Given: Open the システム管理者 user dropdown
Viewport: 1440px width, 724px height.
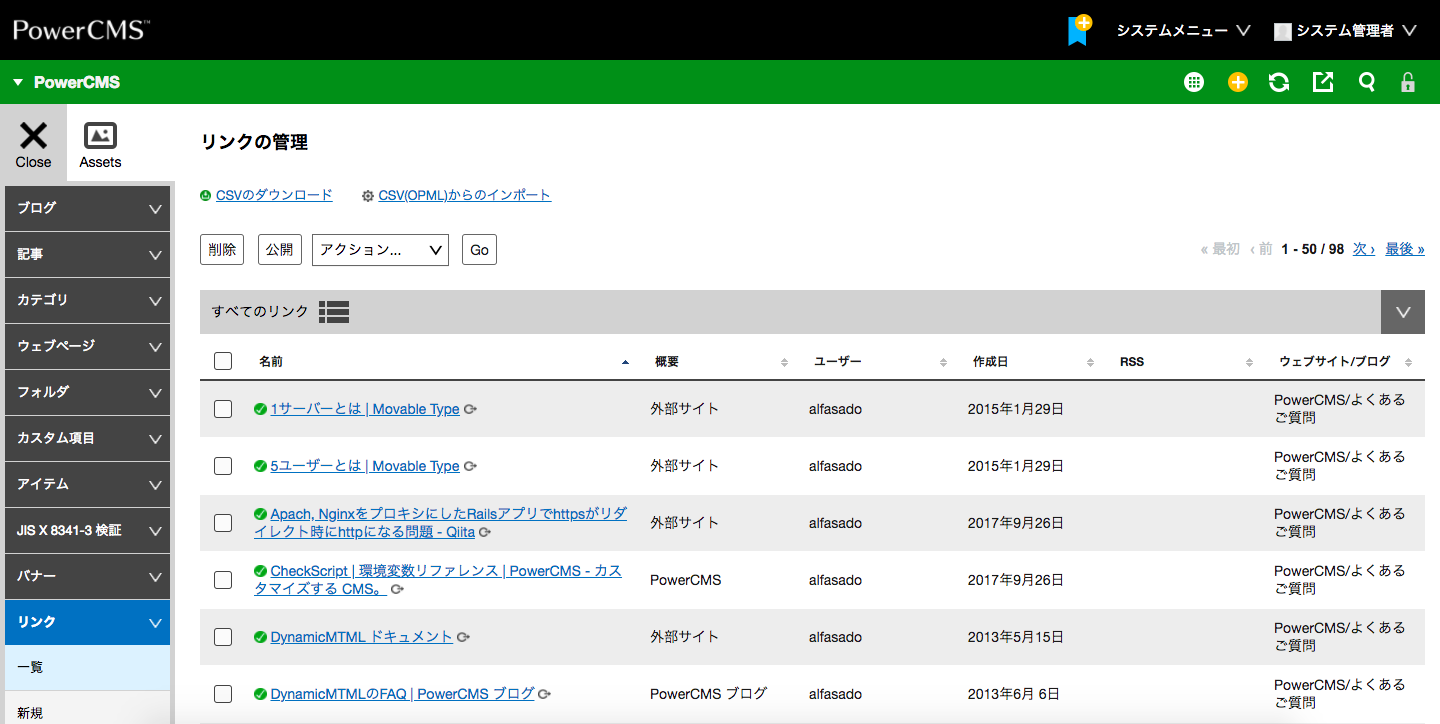Looking at the screenshot, I should [1346, 31].
